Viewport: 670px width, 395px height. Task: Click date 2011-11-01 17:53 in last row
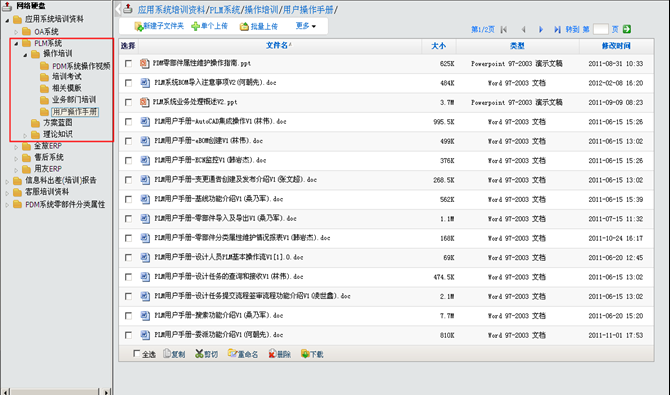[615, 335]
